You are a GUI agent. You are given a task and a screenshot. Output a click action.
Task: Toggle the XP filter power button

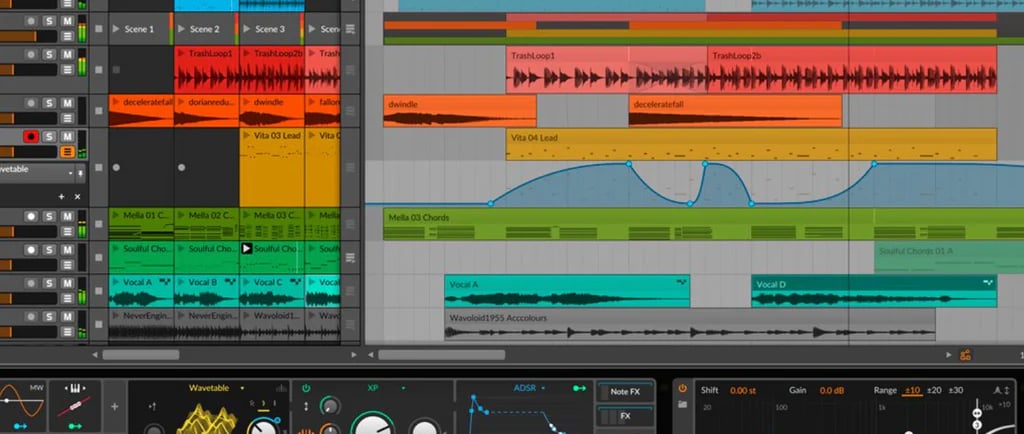pos(306,388)
